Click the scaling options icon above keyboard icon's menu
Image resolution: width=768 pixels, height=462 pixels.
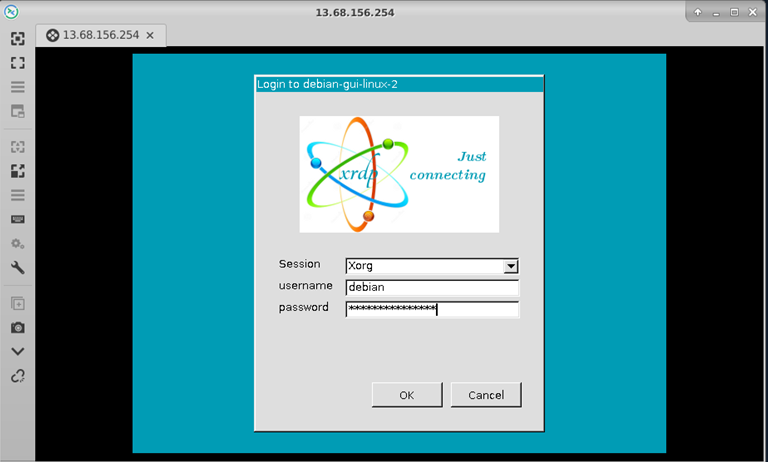[x=18, y=171]
